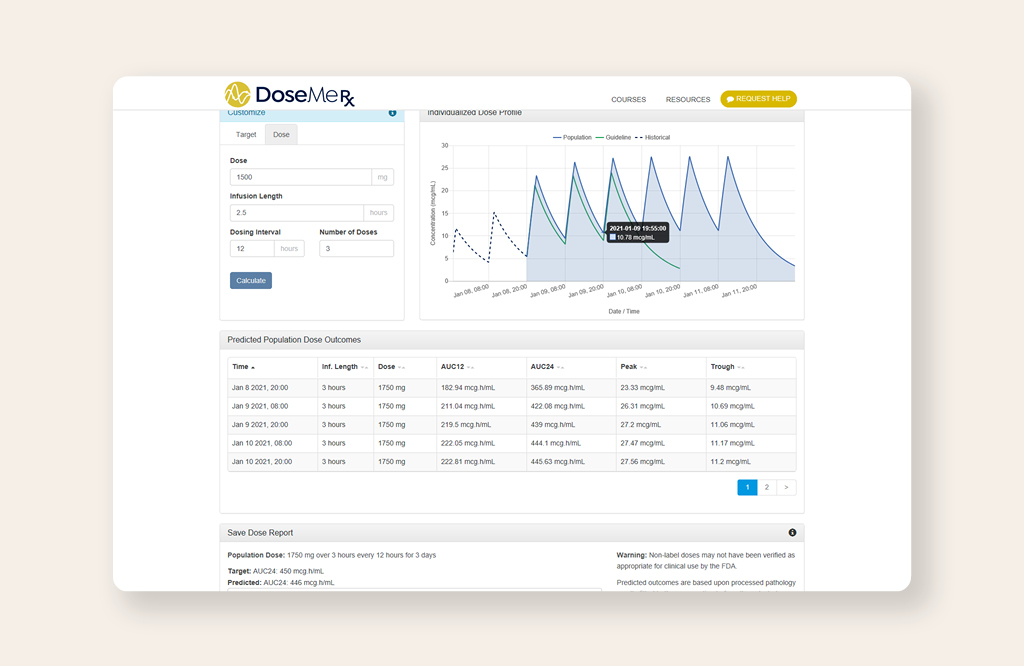Click the 9.48 mcg/mL trough value
The width and height of the screenshot is (1024, 666).
(731, 388)
